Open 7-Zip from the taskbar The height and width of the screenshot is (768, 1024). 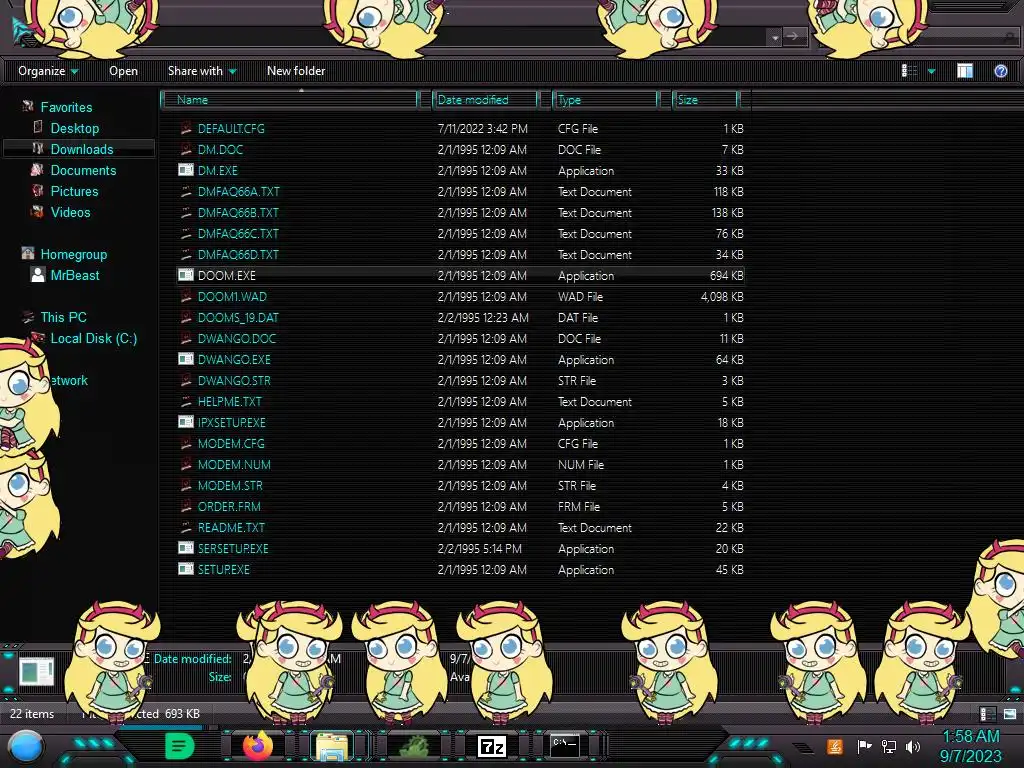(x=492, y=746)
